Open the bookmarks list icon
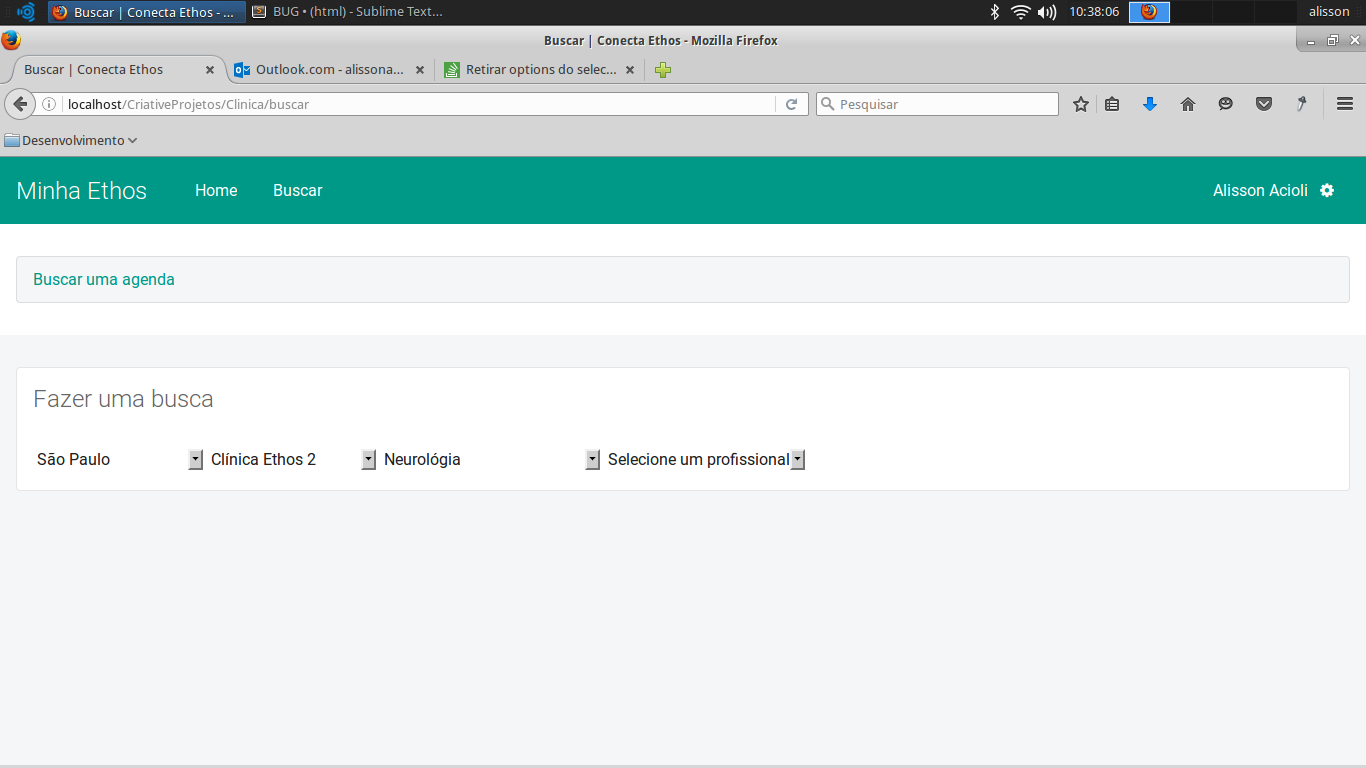 click(1112, 104)
